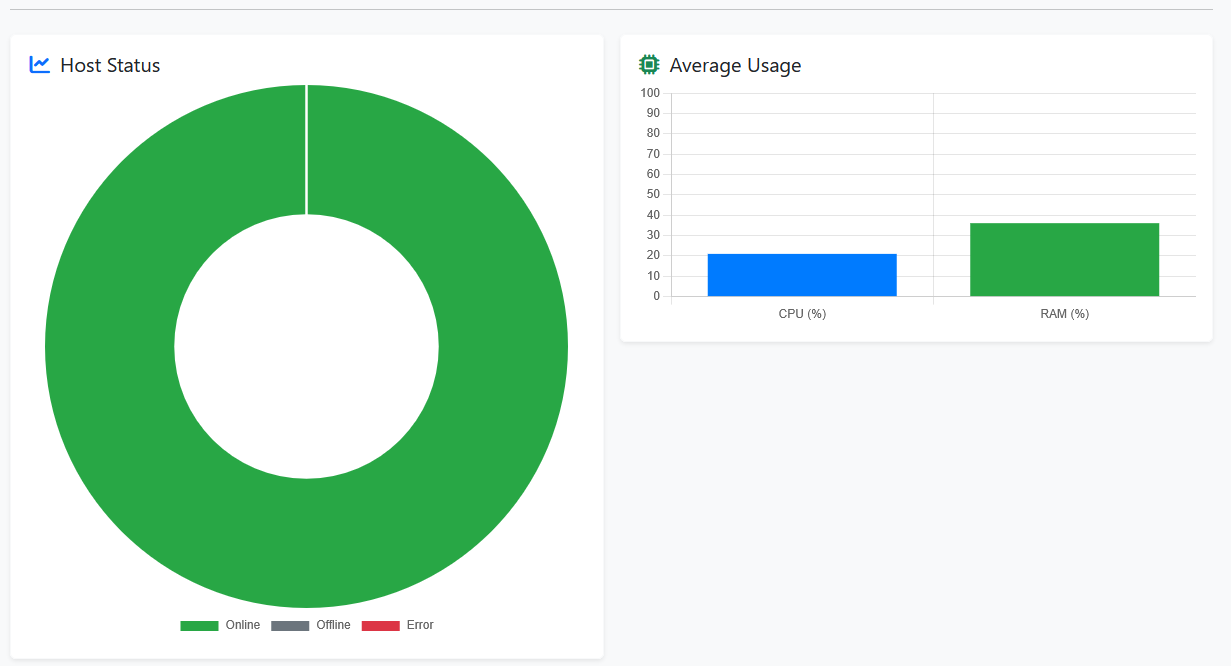
Task: Toggle the Offline legend gray swatch
Action: pos(290,625)
